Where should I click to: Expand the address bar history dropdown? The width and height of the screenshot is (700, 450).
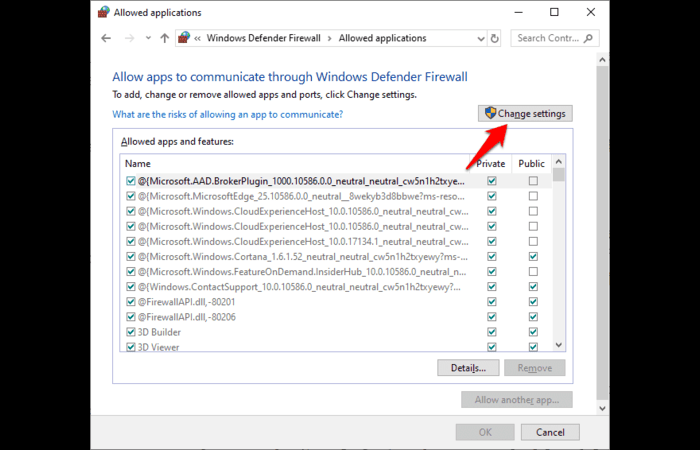[x=481, y=39]
